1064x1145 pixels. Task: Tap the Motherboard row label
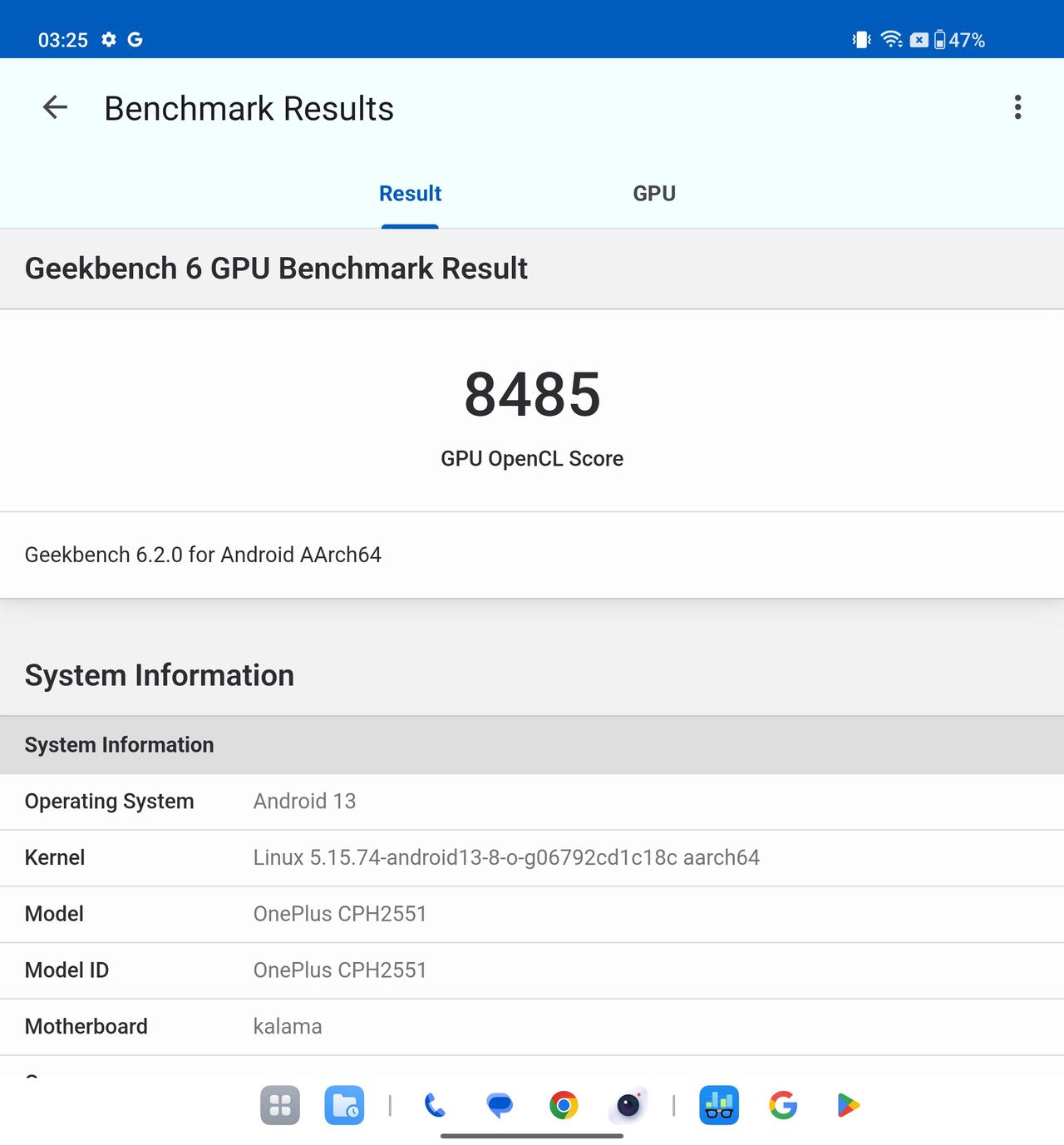tap(86, 1027)
